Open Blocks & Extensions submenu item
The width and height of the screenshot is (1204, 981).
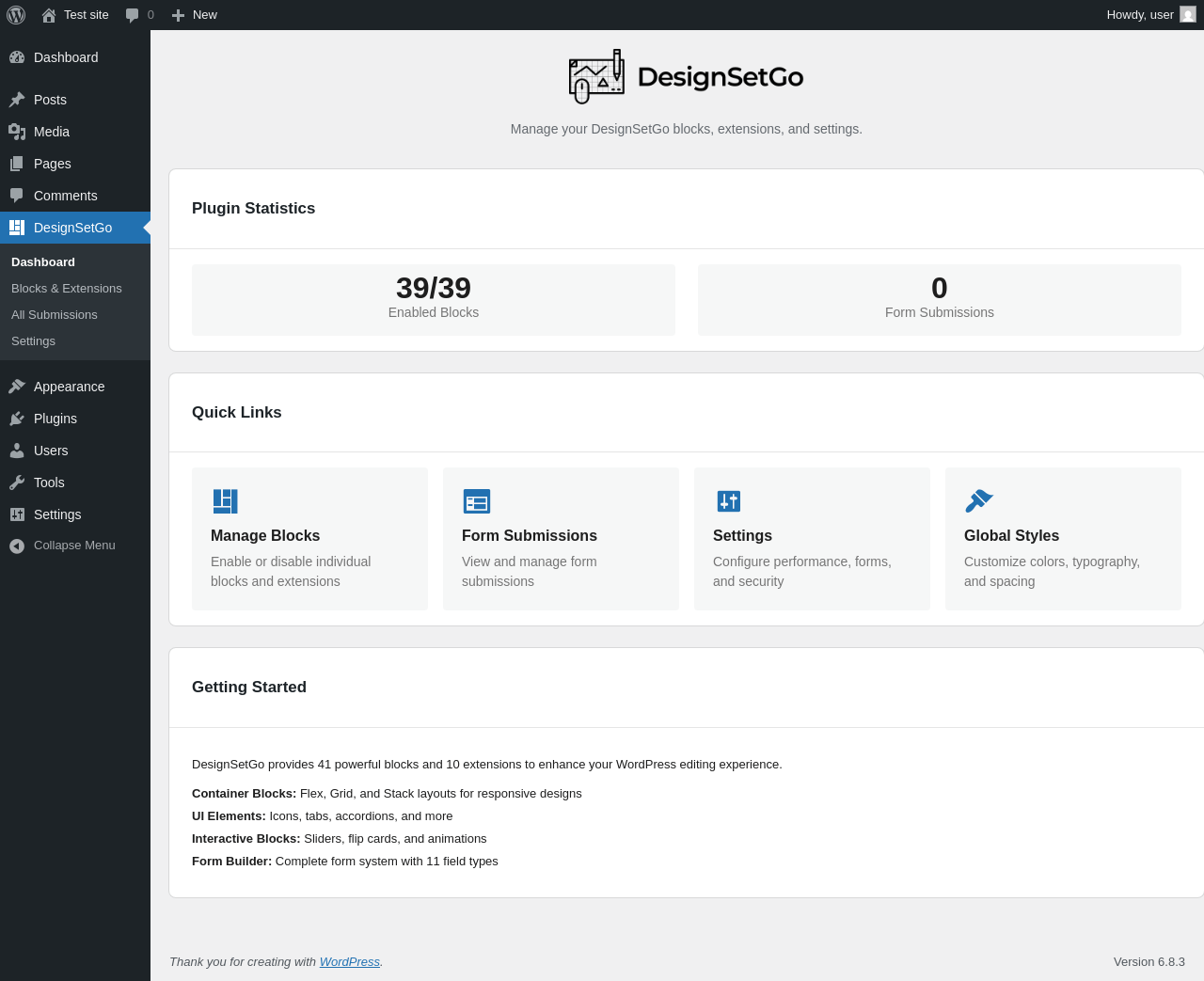(67, 289)
